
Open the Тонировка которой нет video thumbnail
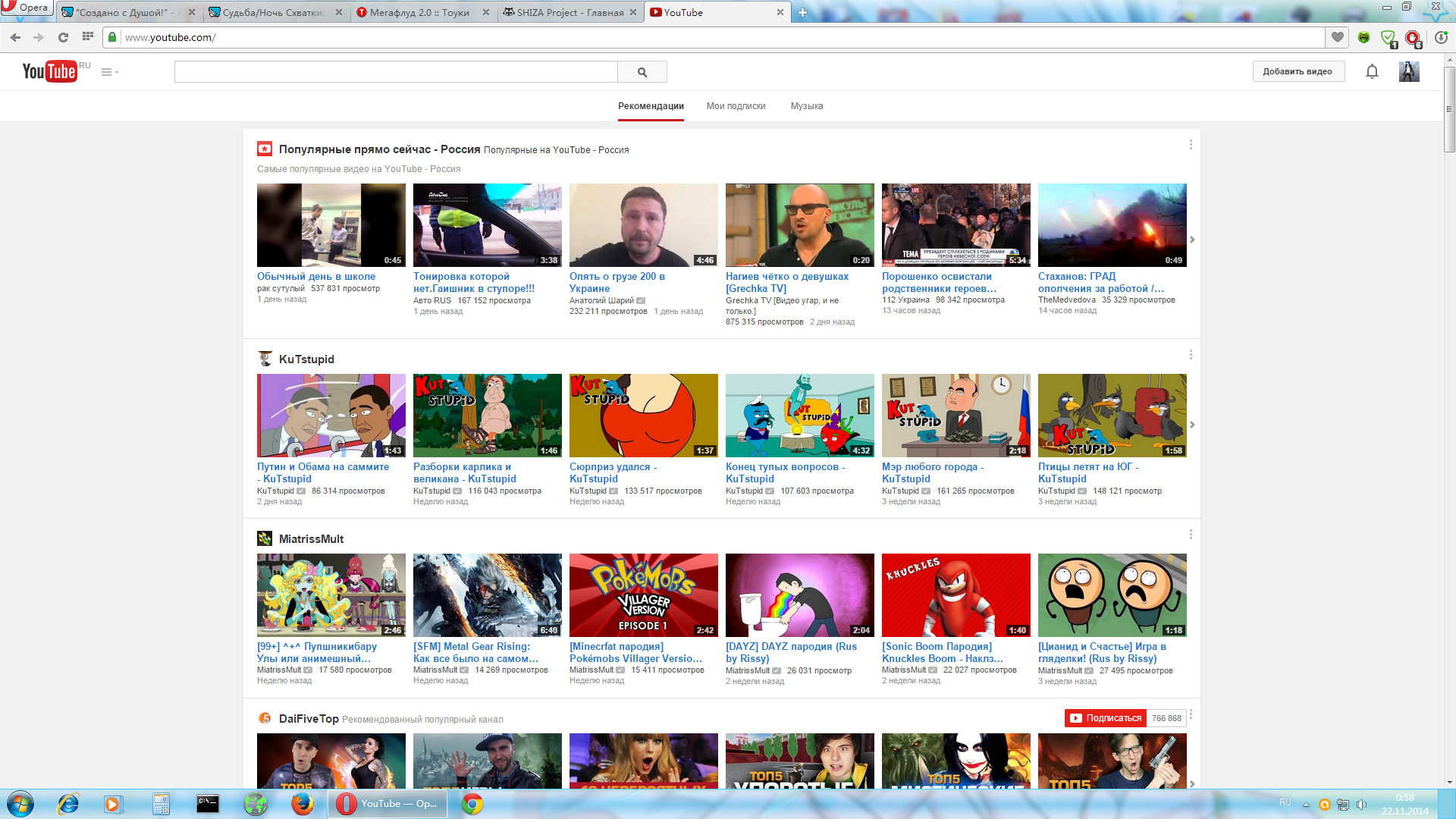coord(488,225)
